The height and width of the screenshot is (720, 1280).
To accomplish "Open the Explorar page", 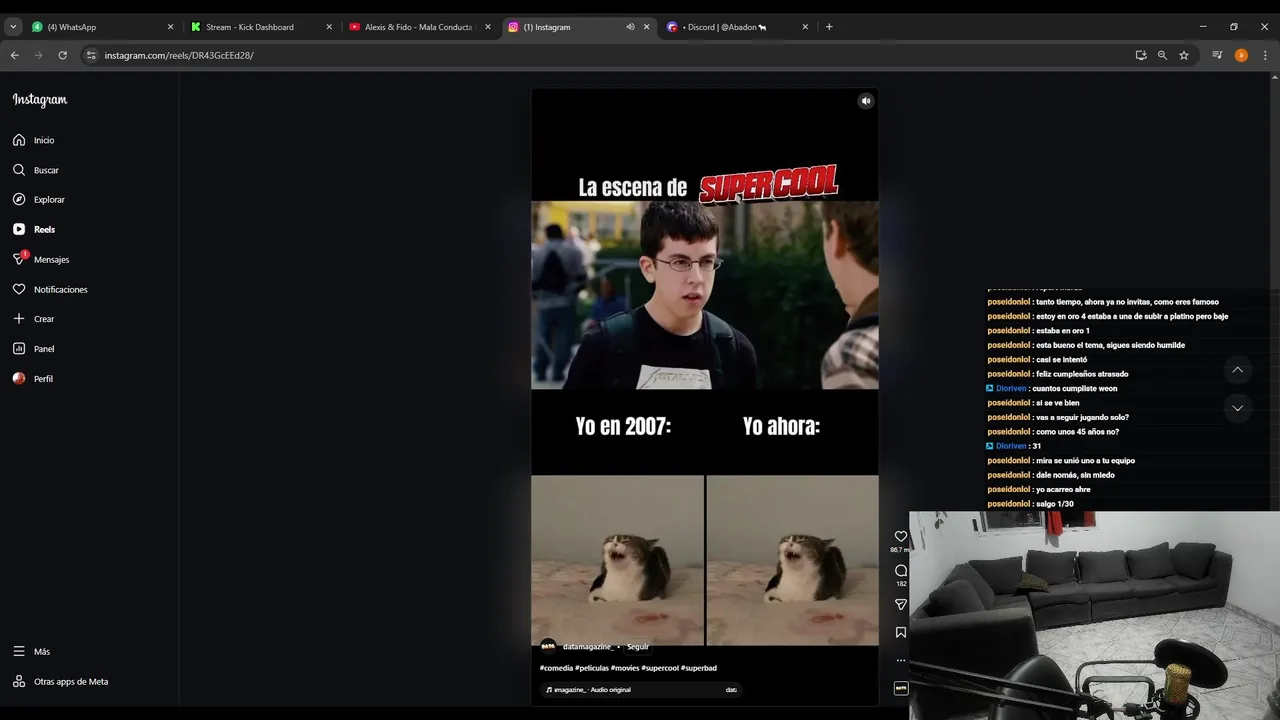I will [x=38, y=200].
